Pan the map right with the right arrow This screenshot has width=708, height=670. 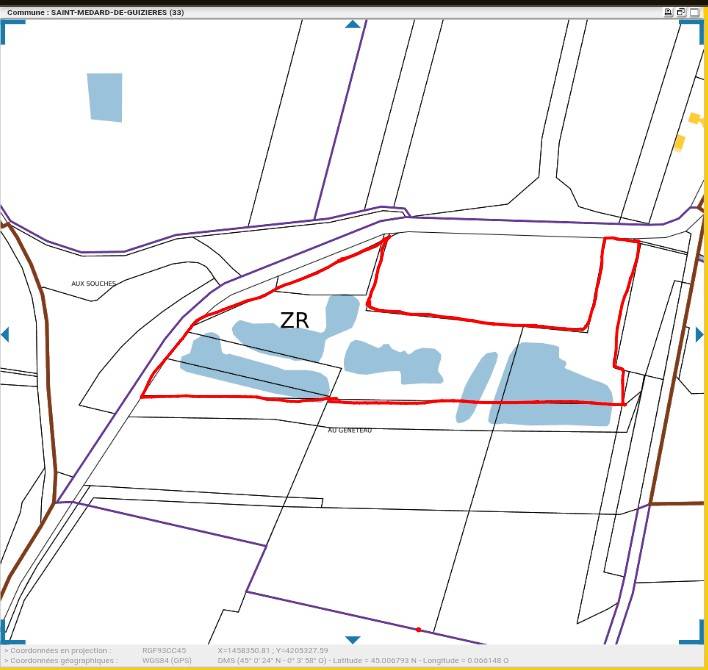point(700,334)
